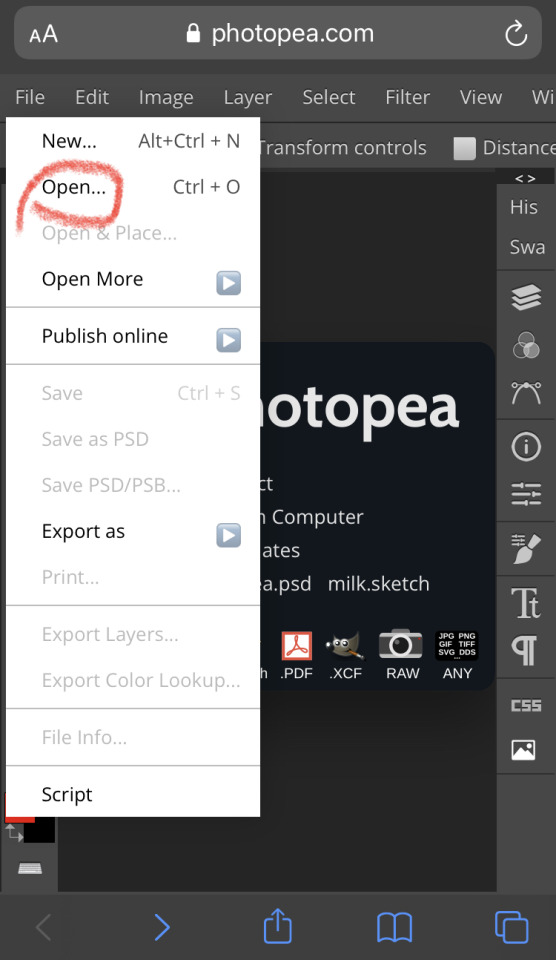The width and height of the screenshot is (556, 960).
Task: Collapse side panels with <> arrows
Action: point(525,178)
